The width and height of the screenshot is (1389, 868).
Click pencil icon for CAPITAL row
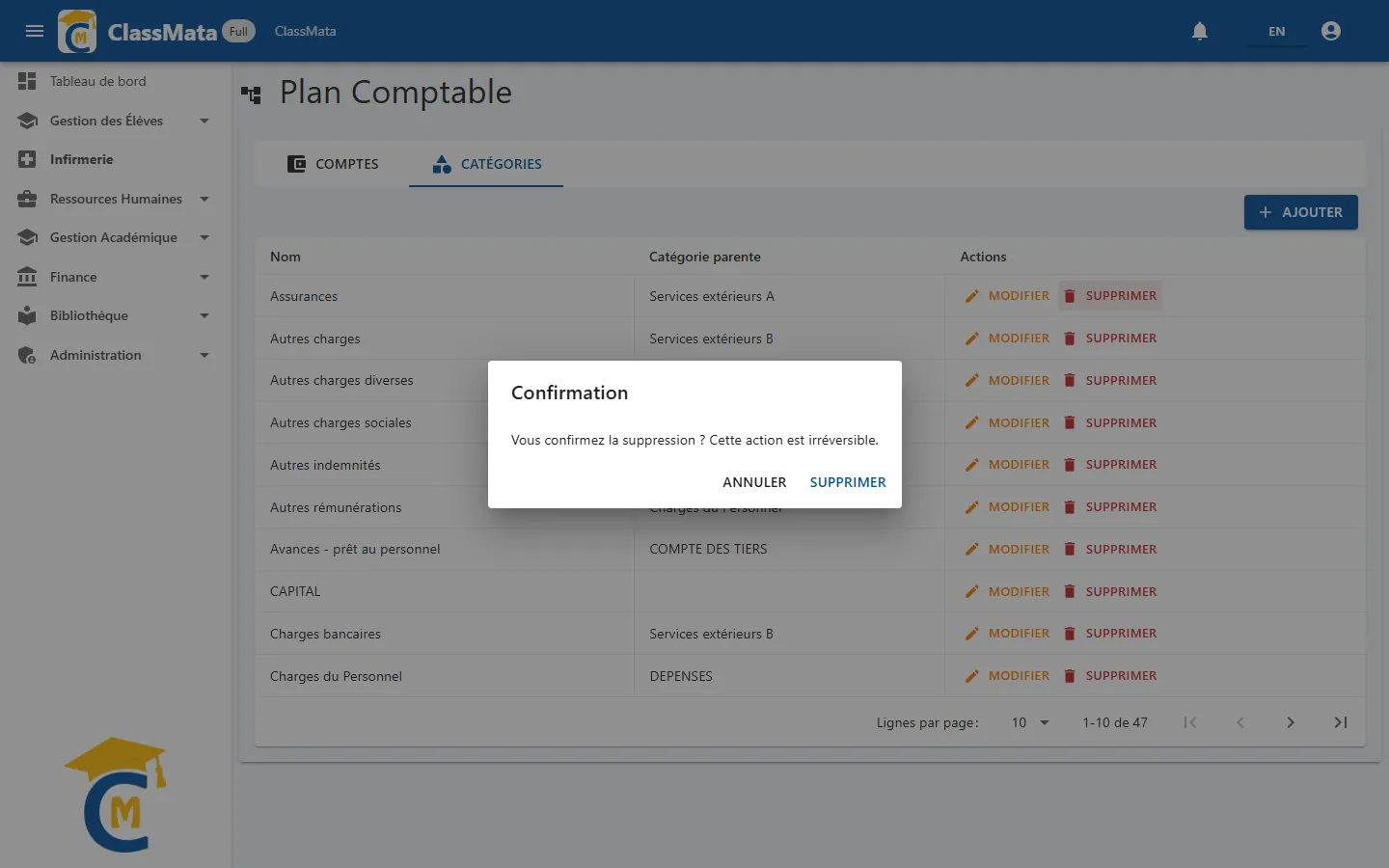[x=972, y=591]
